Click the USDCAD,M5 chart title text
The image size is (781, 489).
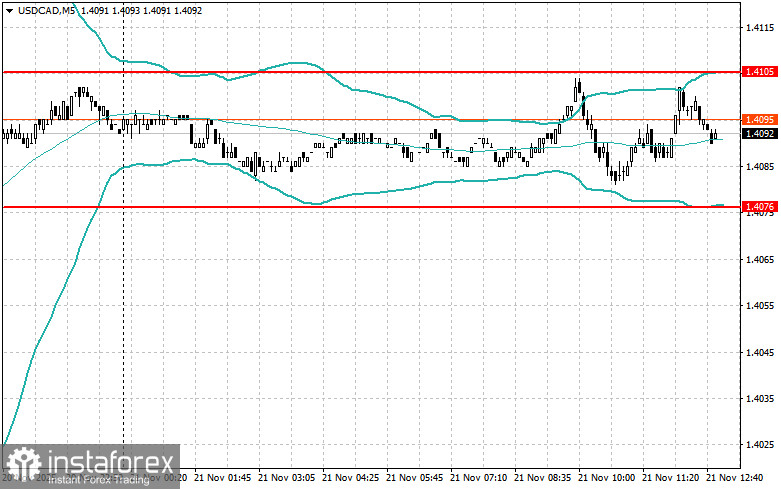tap(46, 10)
